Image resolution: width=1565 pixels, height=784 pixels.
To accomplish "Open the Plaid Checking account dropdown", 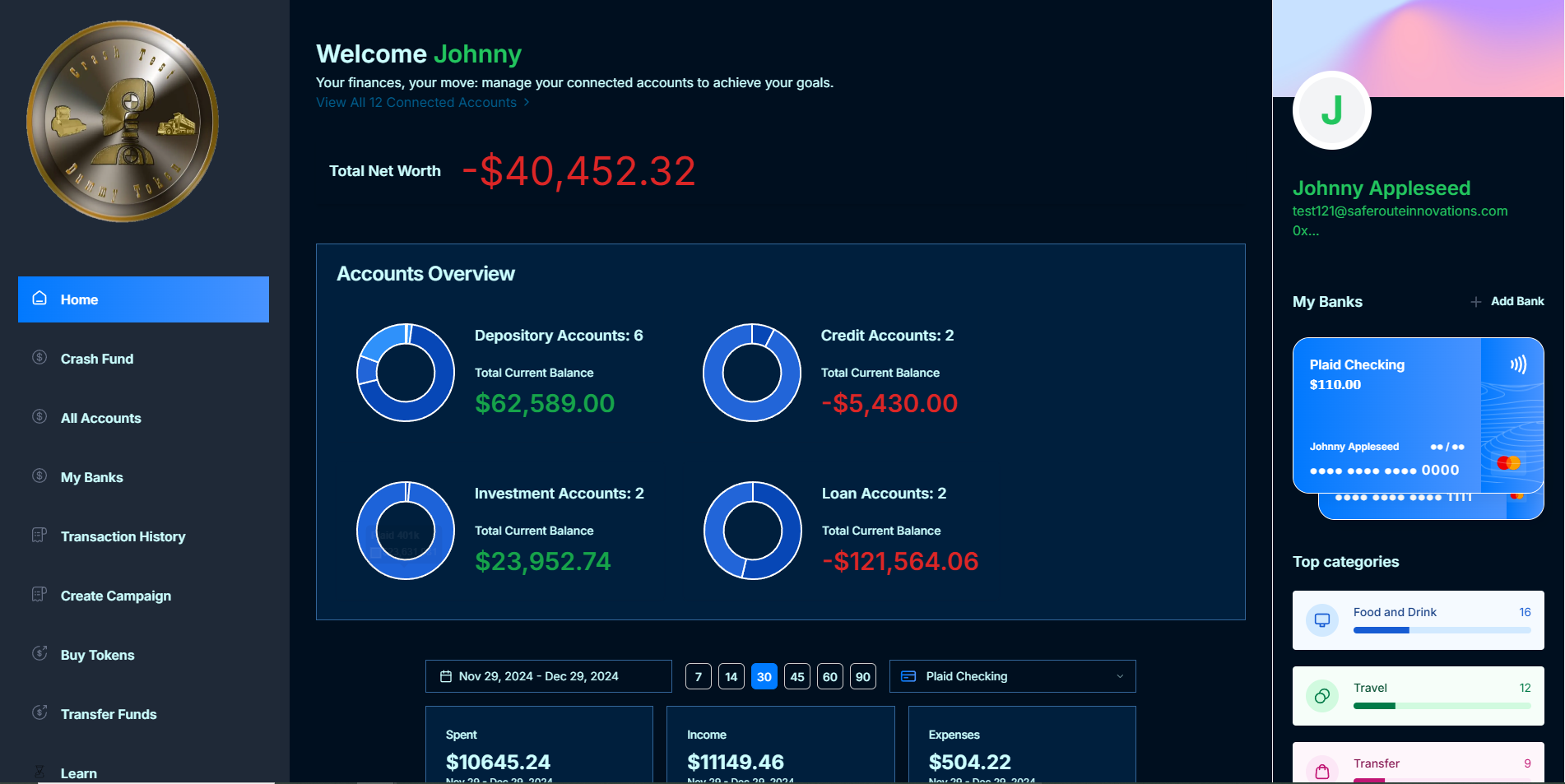I will (1012, 676).
